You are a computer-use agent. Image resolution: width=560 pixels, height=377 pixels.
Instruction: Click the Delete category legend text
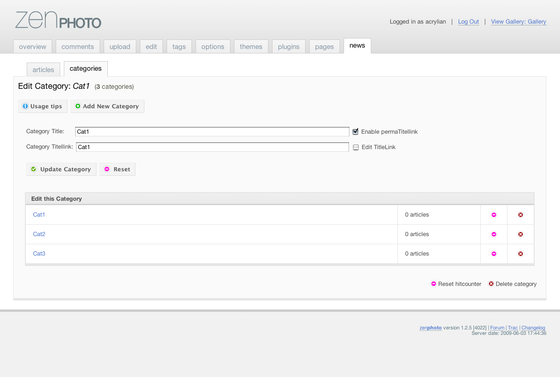pyautogui.click(x=516, y=284)
